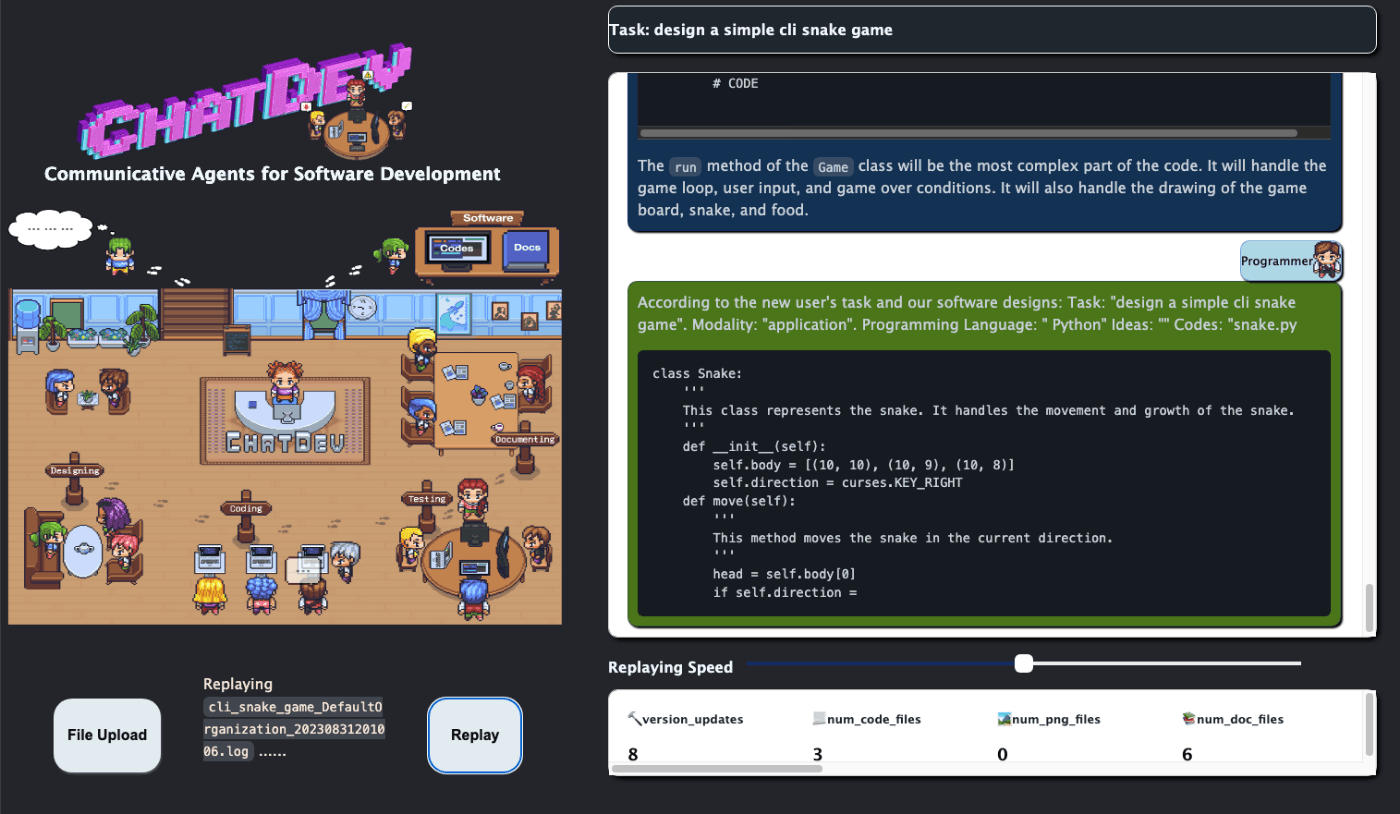Click the staircase at the office top
Image resolution: width=1400 pixels, height=814 pixels.
coord(196,313)
